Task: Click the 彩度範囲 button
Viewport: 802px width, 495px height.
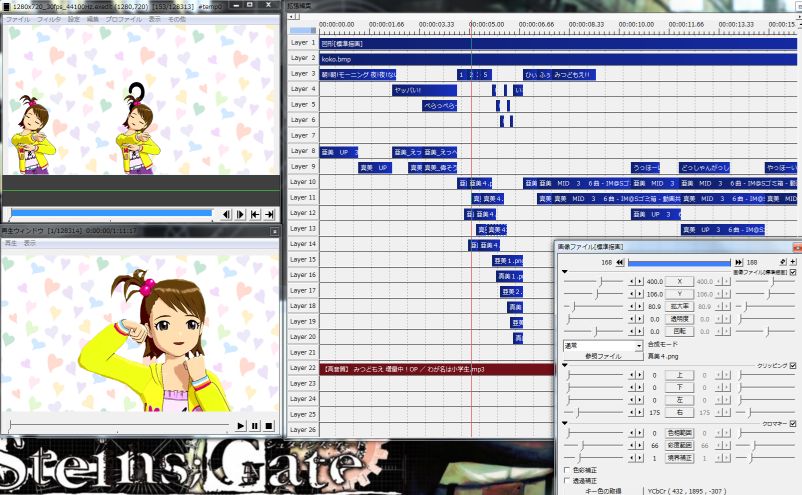Action: click(x=679, y=445)
